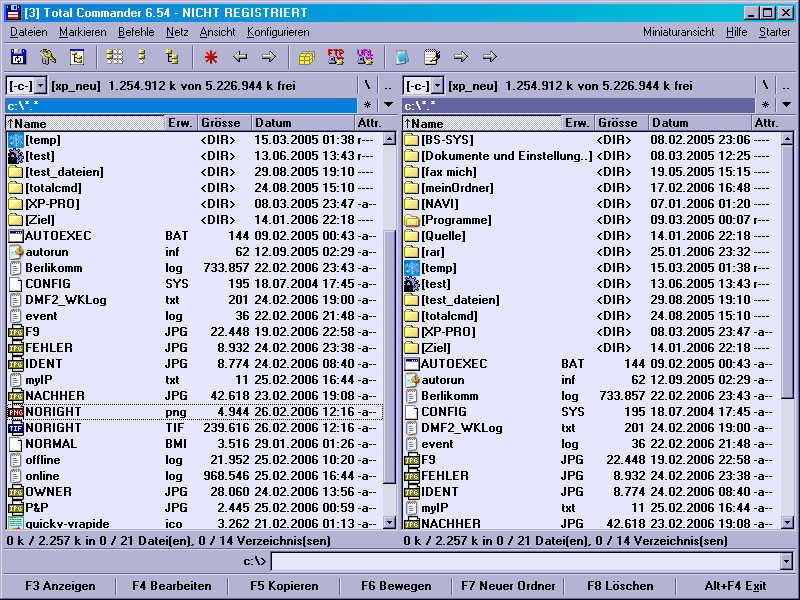Click the tree view icon in toolbar
800x600 pixels.
coord(172,57)
